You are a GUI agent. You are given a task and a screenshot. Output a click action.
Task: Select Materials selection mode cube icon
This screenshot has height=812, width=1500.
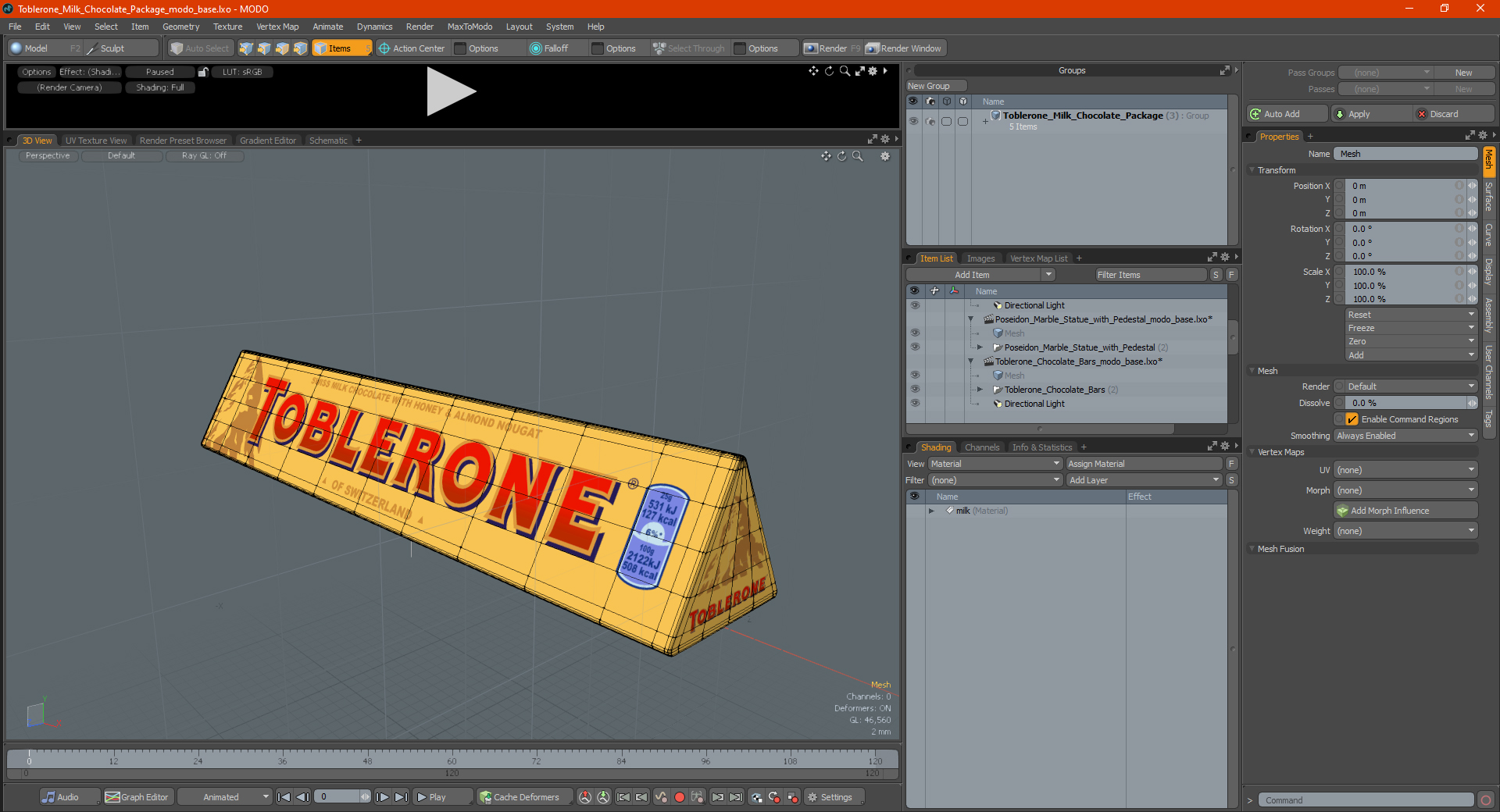(x=300, y=48)
